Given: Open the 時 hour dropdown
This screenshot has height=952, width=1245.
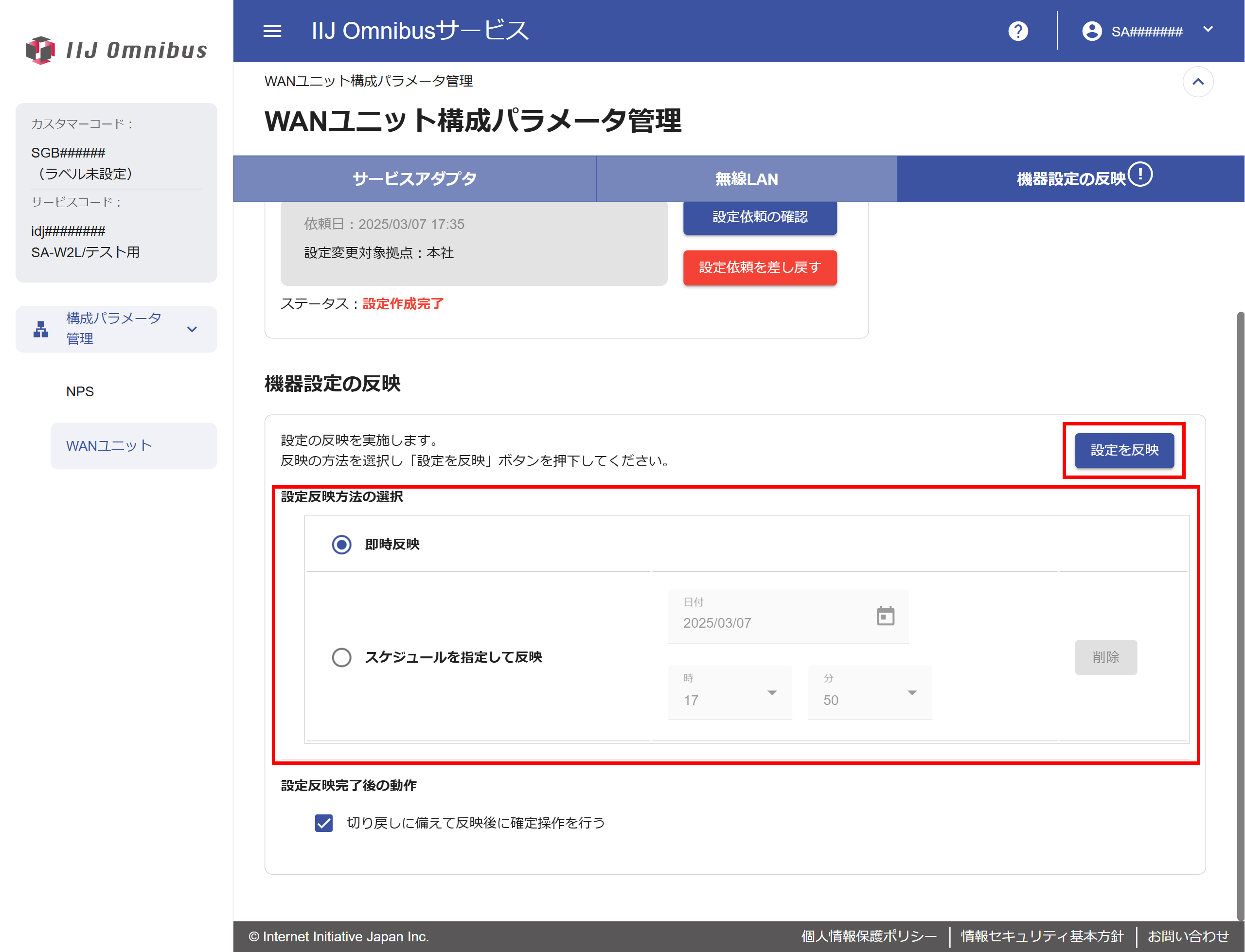Looking at the screenshot, I should coord(730,692).
